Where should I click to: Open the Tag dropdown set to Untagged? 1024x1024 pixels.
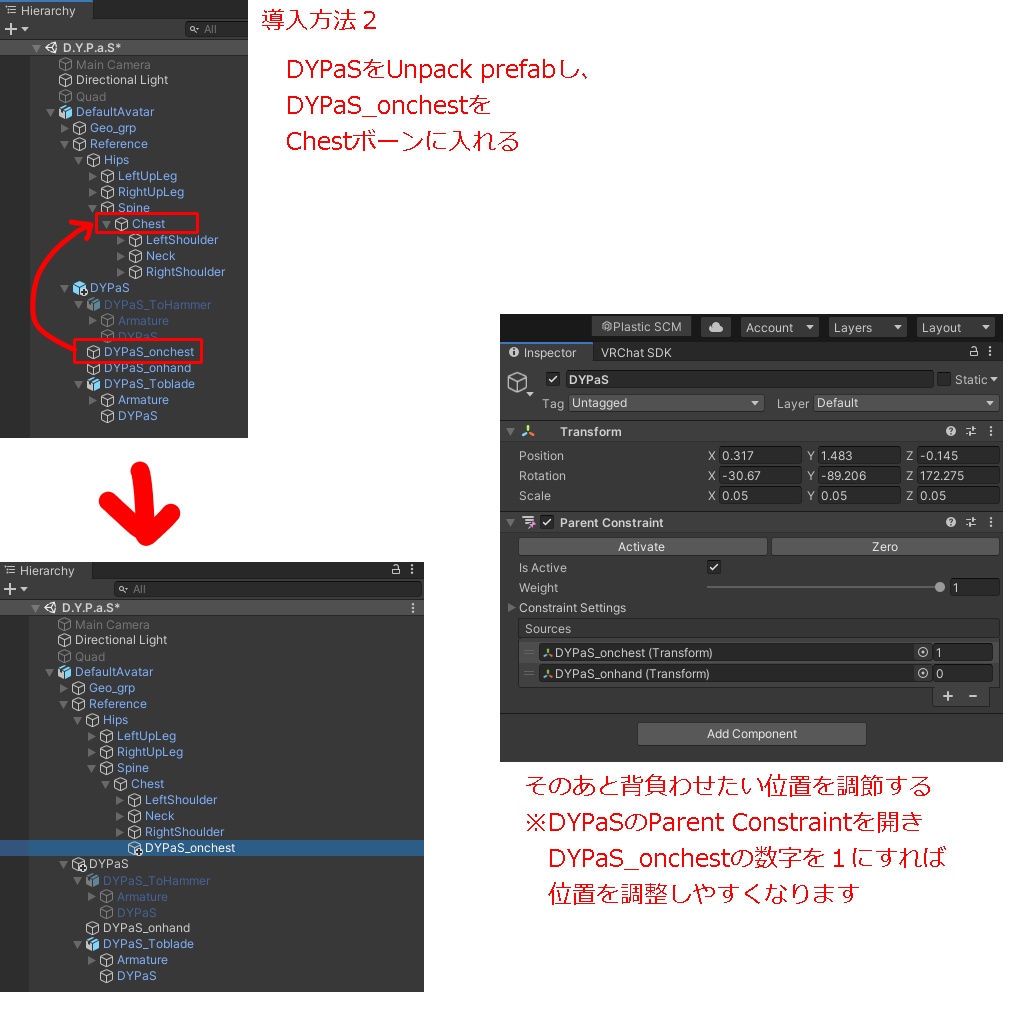pos(666,403)
